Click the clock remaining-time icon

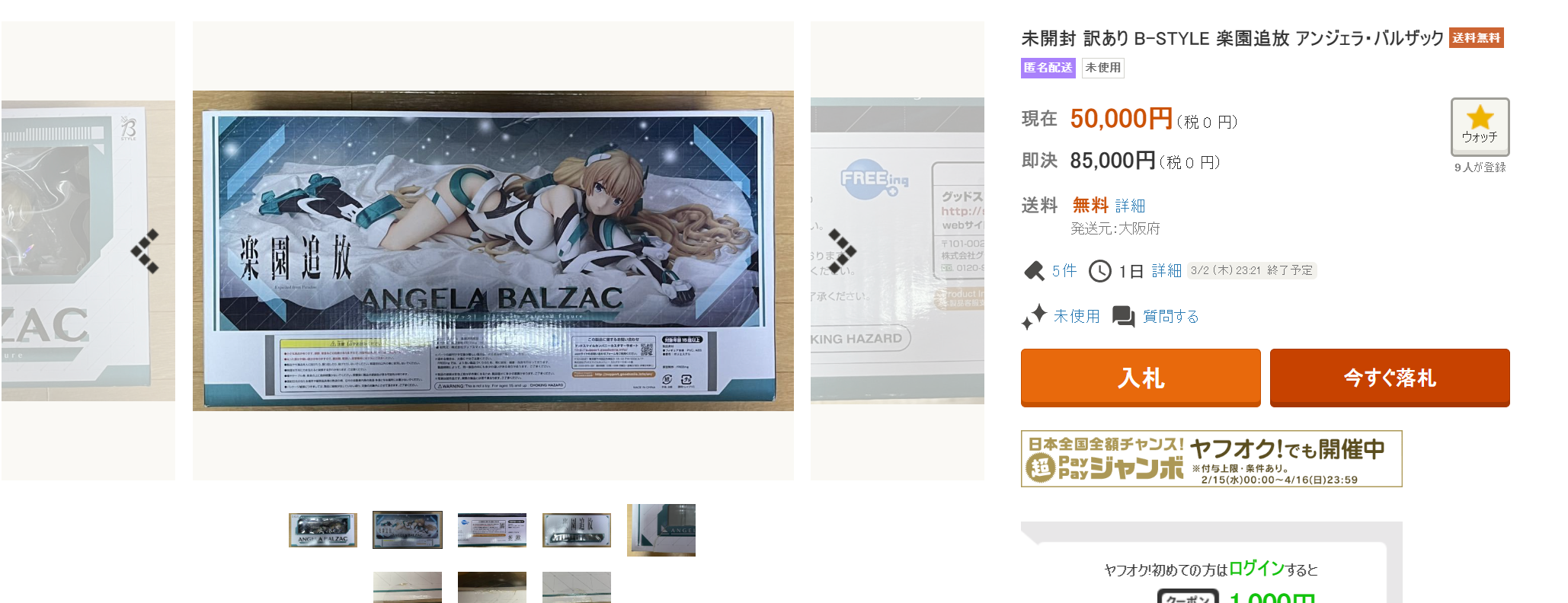coord(1100,271)
